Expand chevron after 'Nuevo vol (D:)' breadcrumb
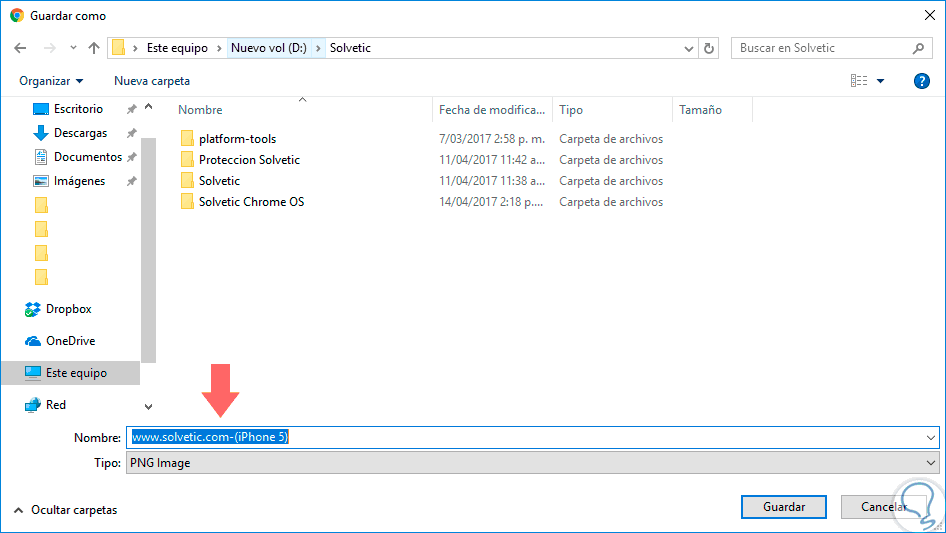This screenshot has width=946, height=533. [x=318, y=48]
